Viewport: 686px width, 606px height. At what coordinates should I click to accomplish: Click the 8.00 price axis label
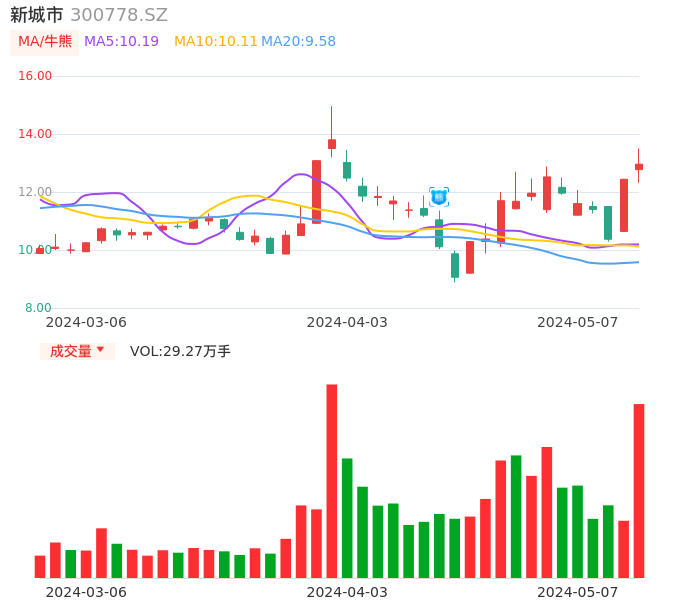(x=38, y=308)
